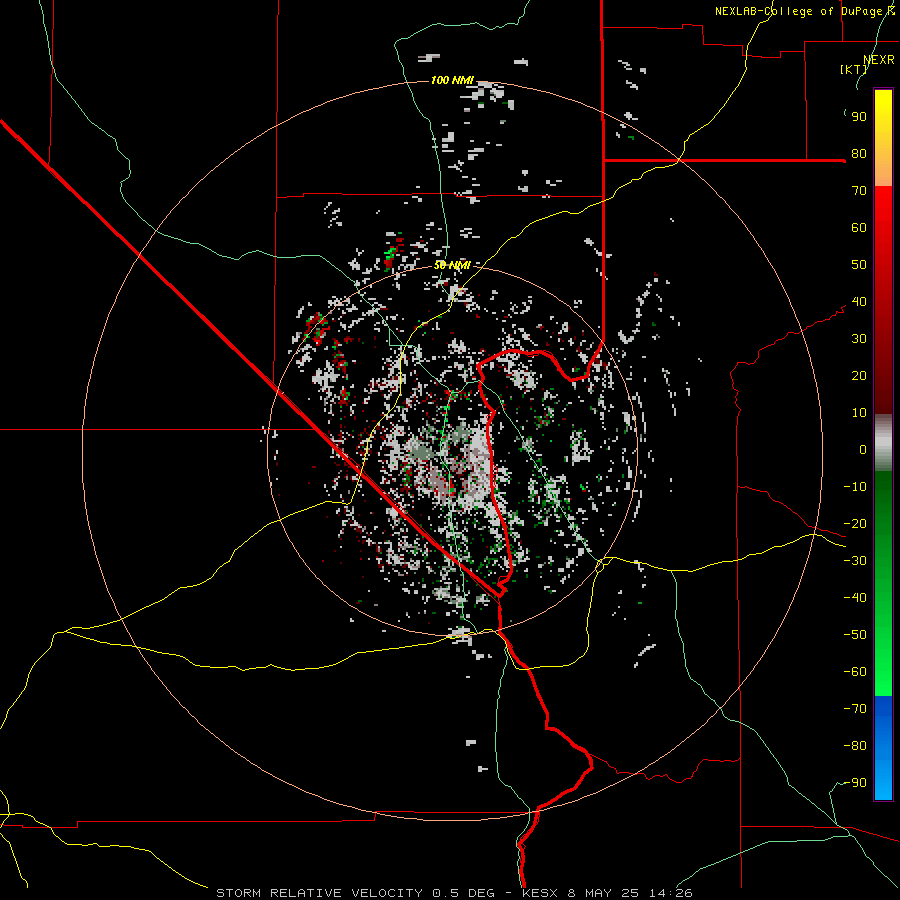Click the -40 value on velocity scale
This screenshot has height=900, width=900.
point(855,598)
